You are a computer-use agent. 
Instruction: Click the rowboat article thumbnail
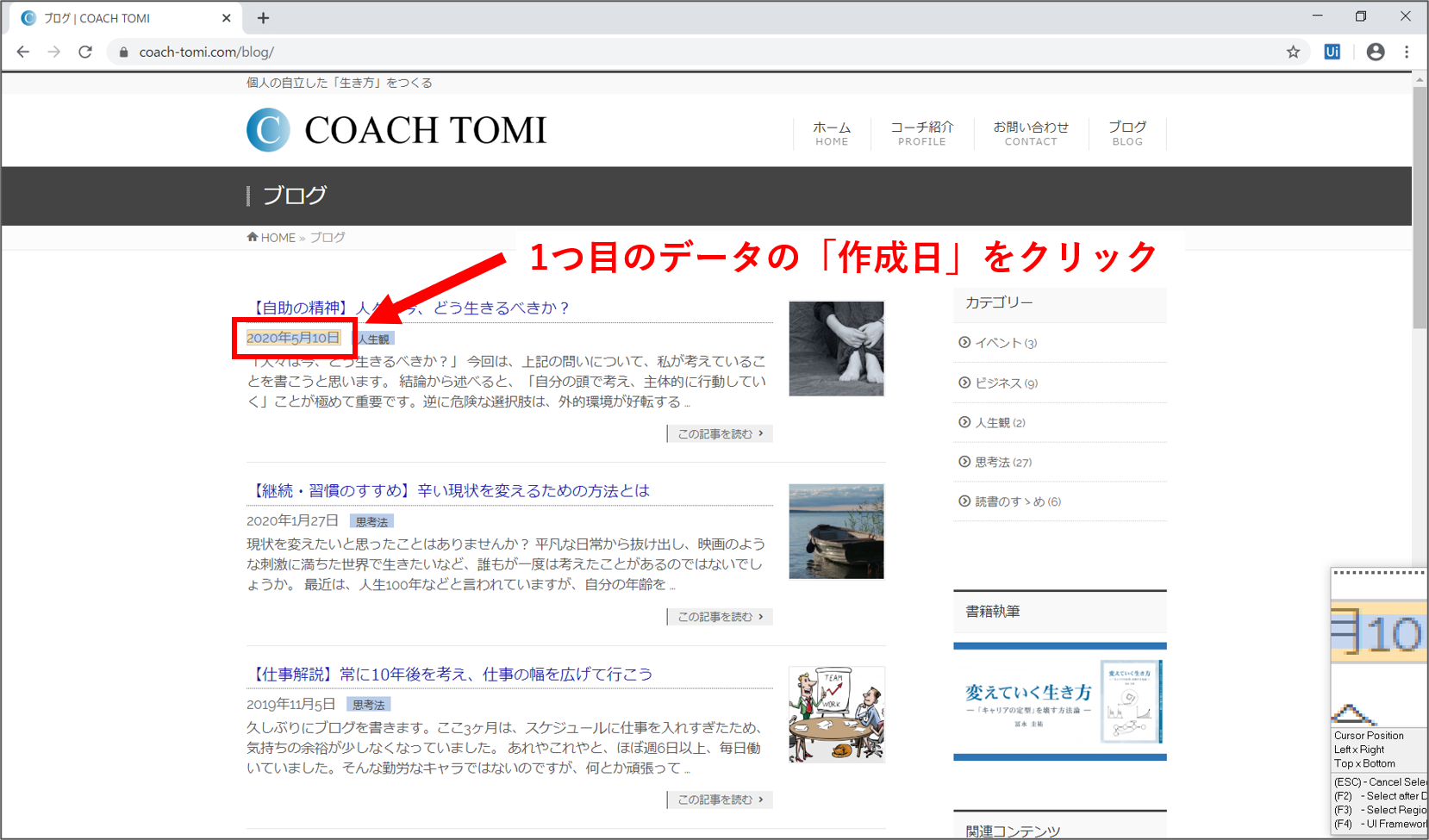pos(836,532)
